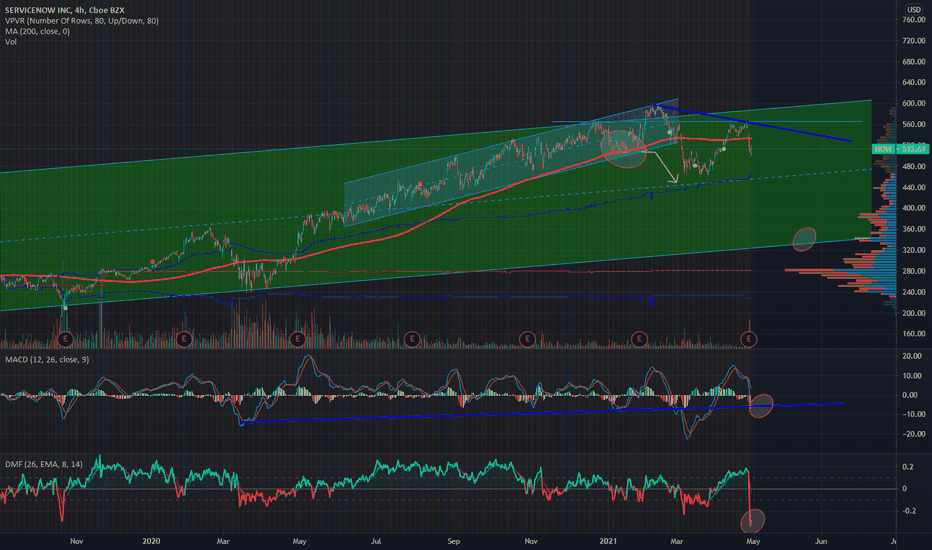Open the earnings E marker at early 2020
This screenshot has height=550, width=932.
[x=184, y=339]
